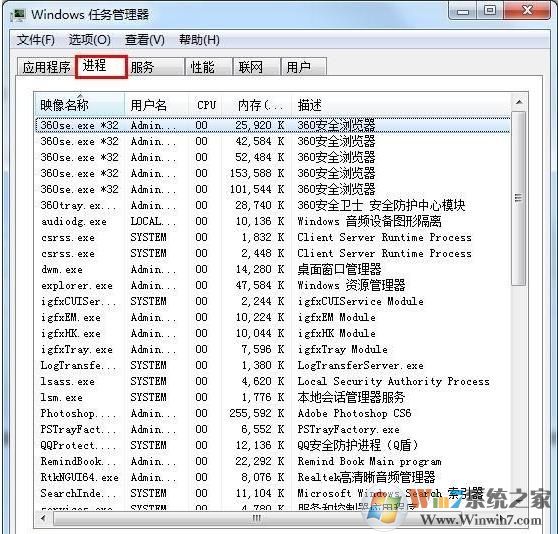558x534 pixels.
Task: Select the dwm.exe process row
Action: click(273, 269)
